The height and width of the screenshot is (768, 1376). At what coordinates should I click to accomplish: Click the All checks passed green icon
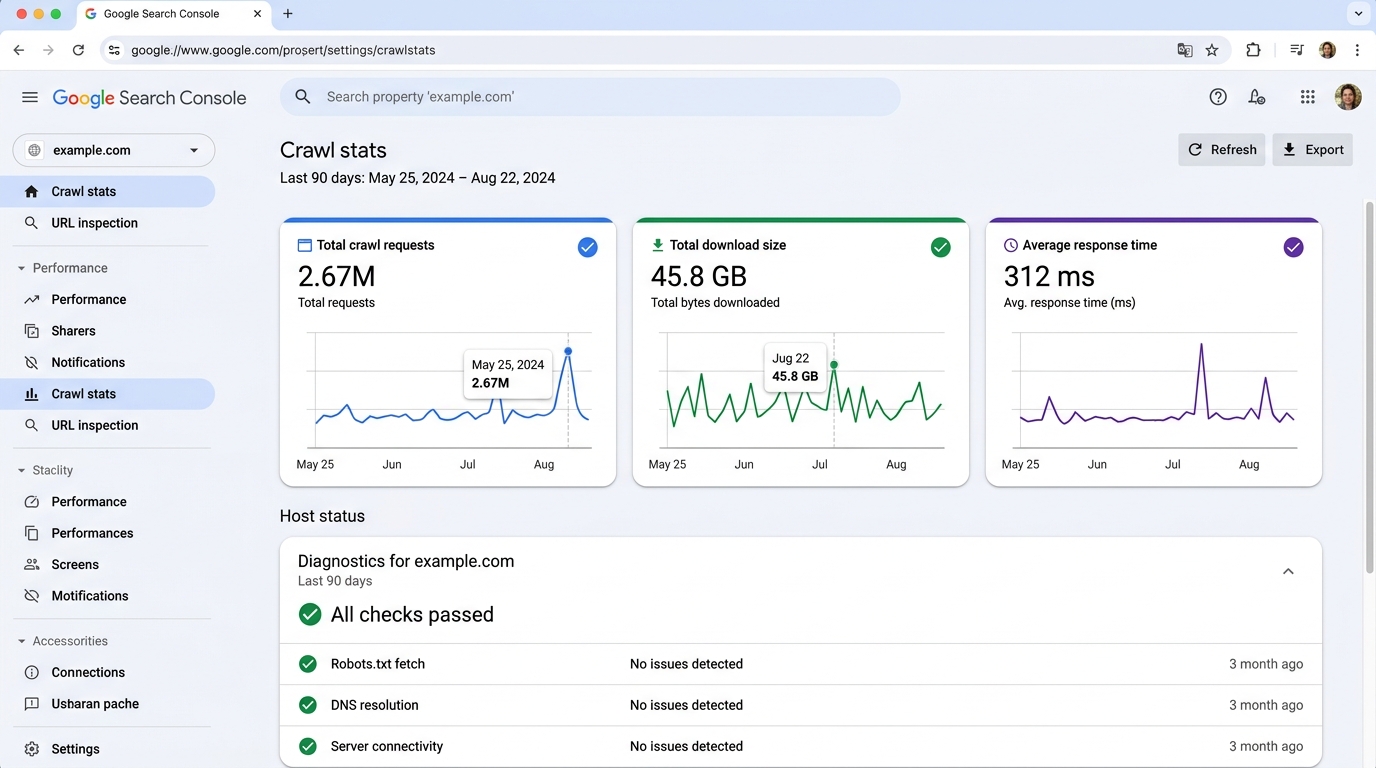tap(310, 614)
